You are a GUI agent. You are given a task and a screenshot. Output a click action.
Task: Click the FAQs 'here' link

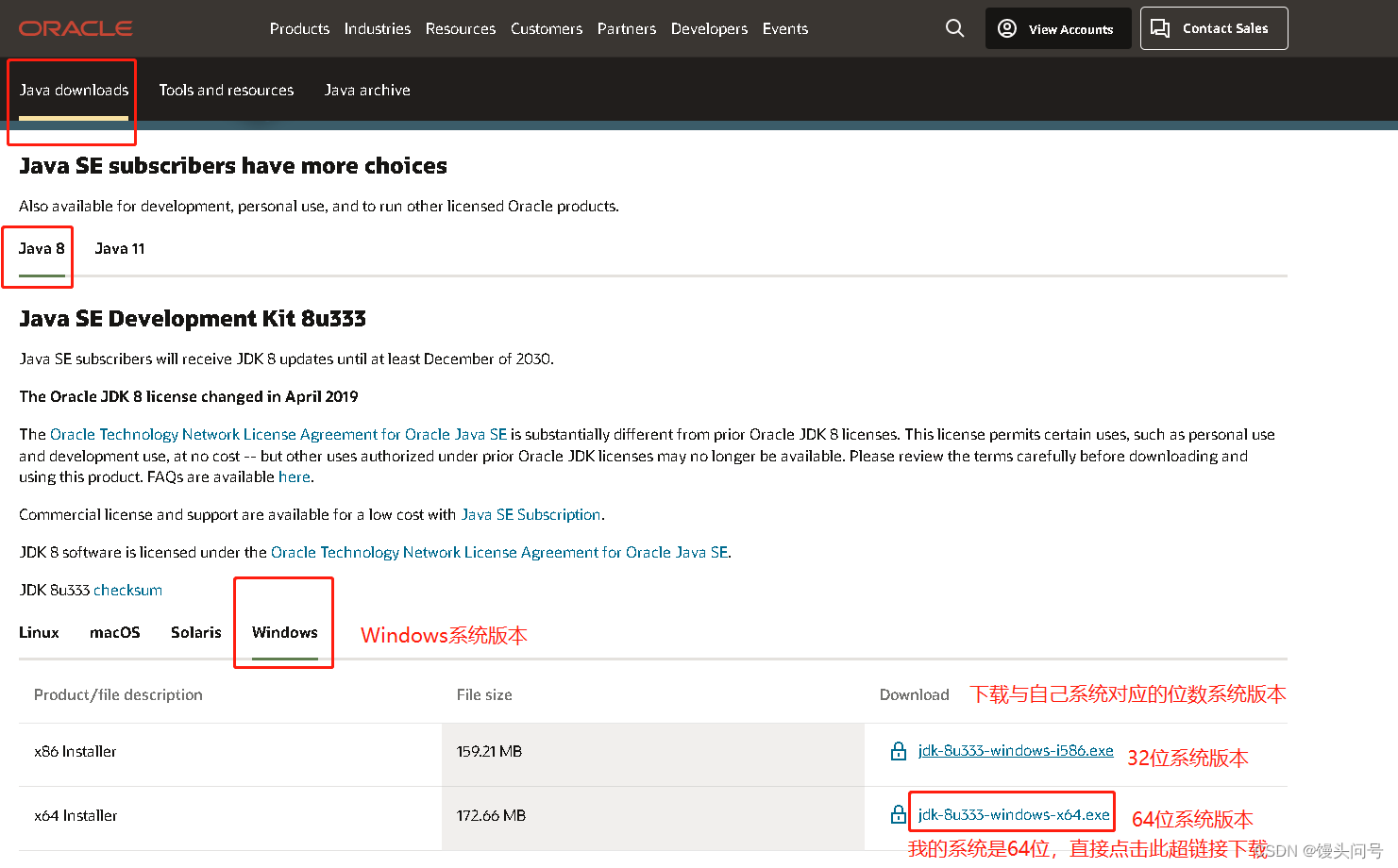pyautogui.click(x=295, y=477)
